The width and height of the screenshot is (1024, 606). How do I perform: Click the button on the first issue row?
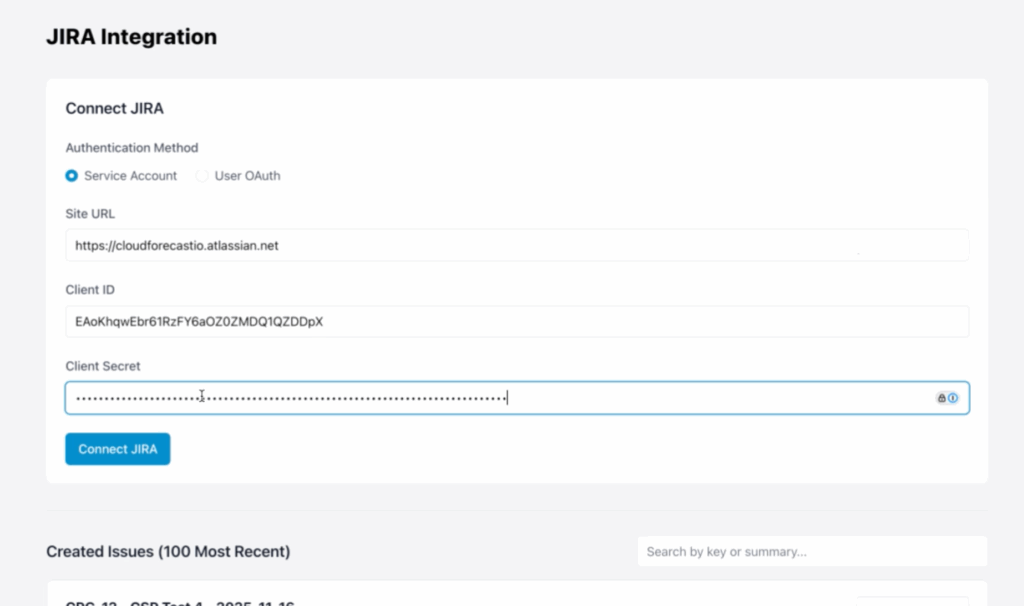(x=912, y=602)
